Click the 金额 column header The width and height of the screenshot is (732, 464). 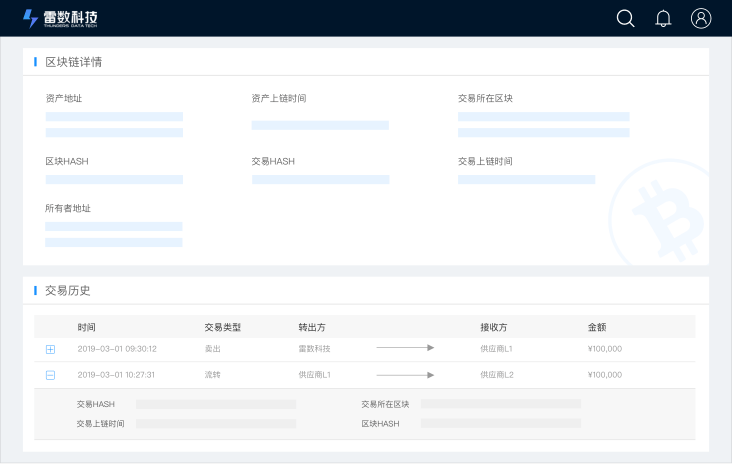click(x=597, y=327)
